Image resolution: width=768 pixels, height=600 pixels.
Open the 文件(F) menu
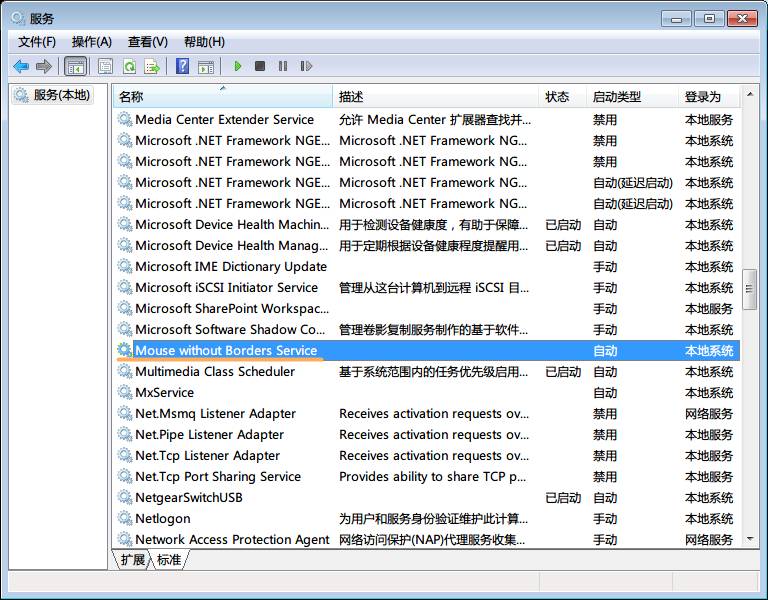pyautogui.click(x=37, y=42)
